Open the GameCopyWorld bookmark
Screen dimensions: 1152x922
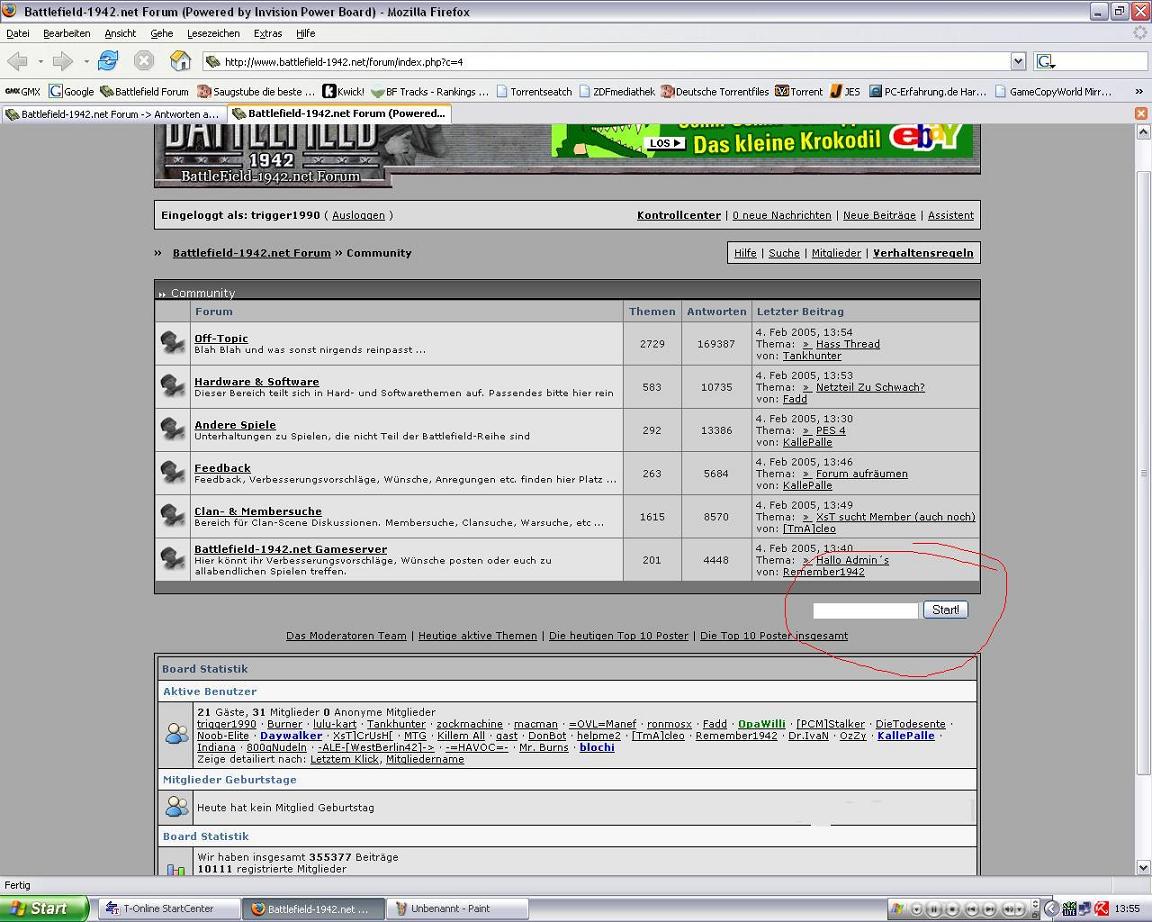(1054, 92)
